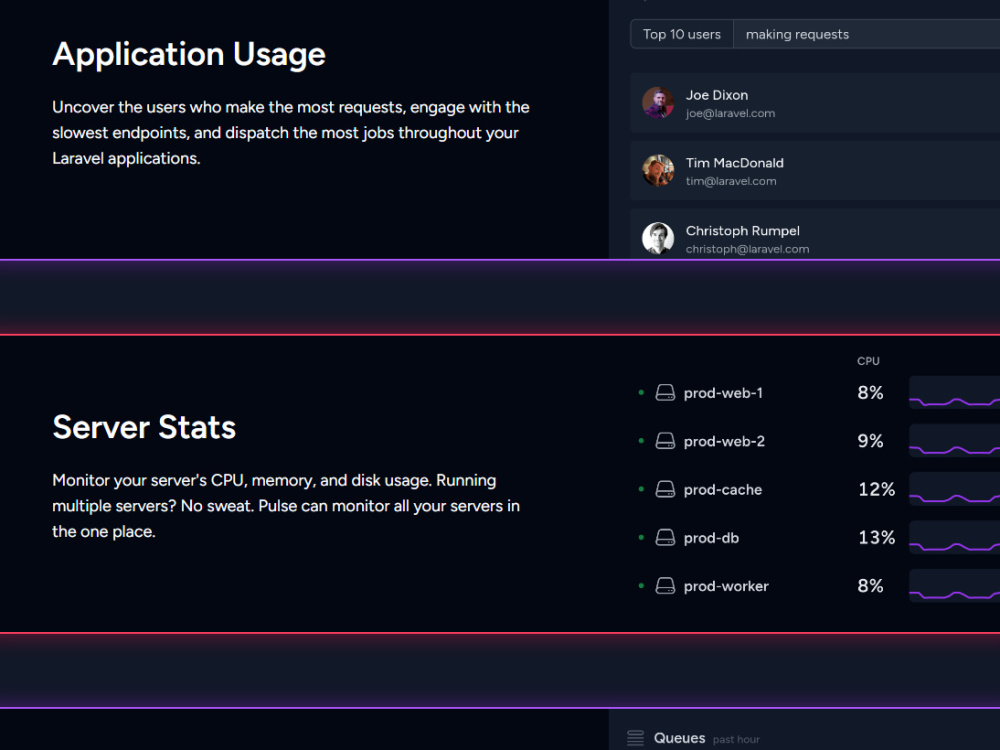
Task: Select the prod-web-2 server name
Action: coord(724,442)
